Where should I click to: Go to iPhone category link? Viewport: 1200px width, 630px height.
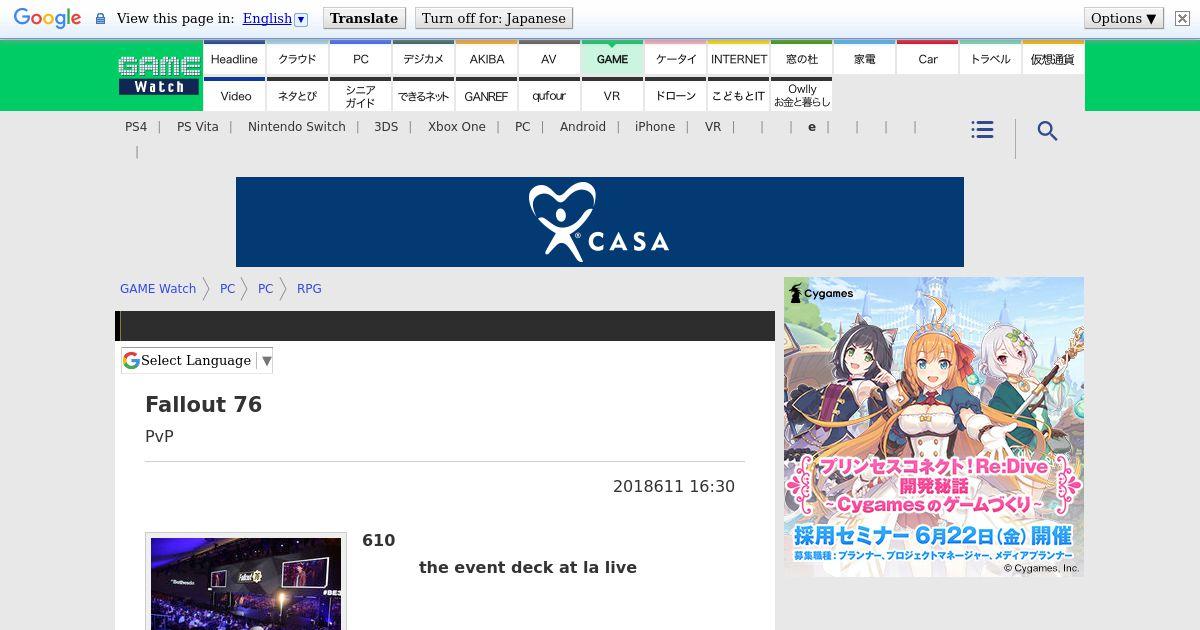tap(655, 127)
